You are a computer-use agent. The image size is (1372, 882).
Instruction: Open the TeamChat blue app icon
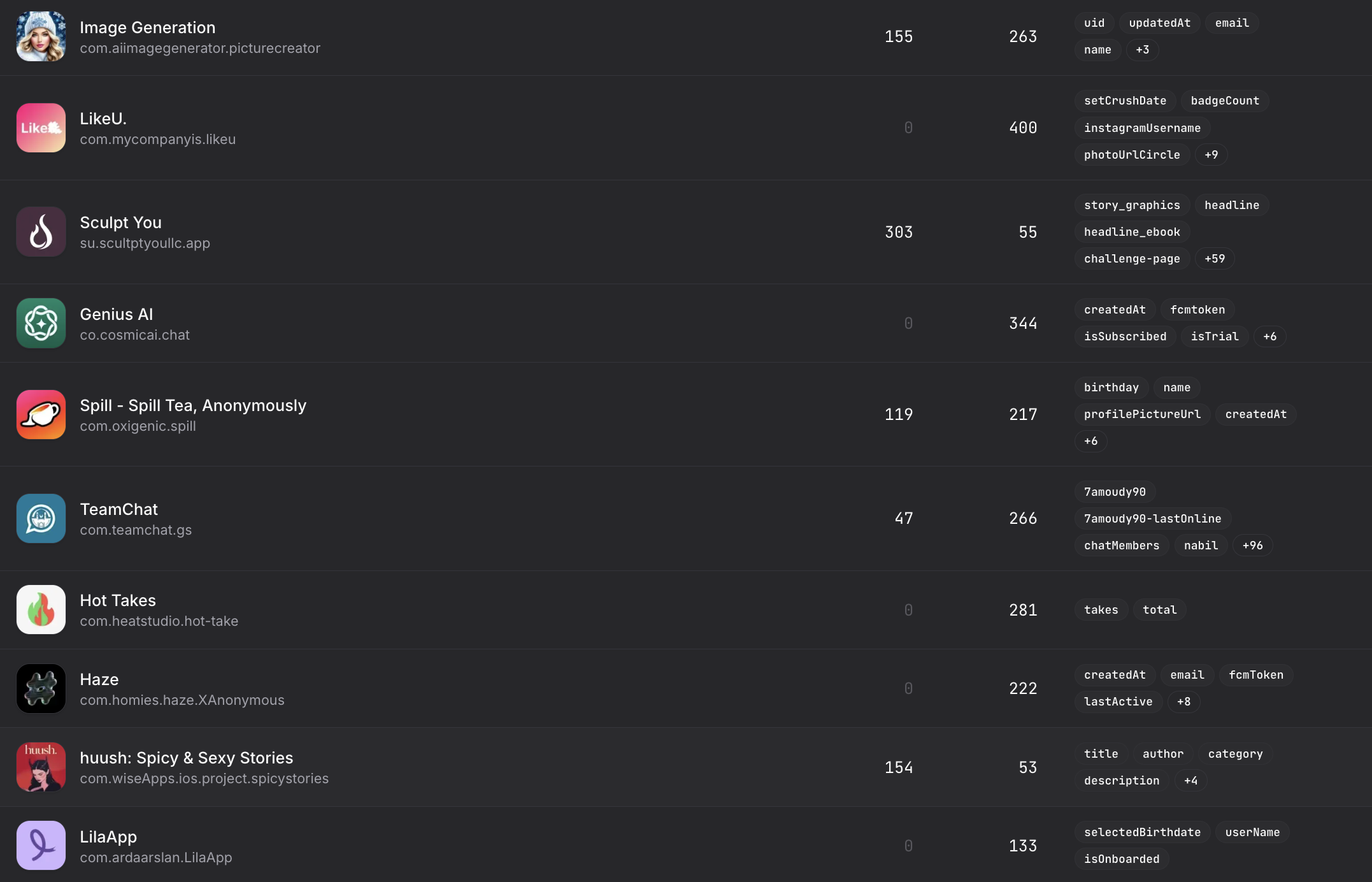(x=41, y=518)
